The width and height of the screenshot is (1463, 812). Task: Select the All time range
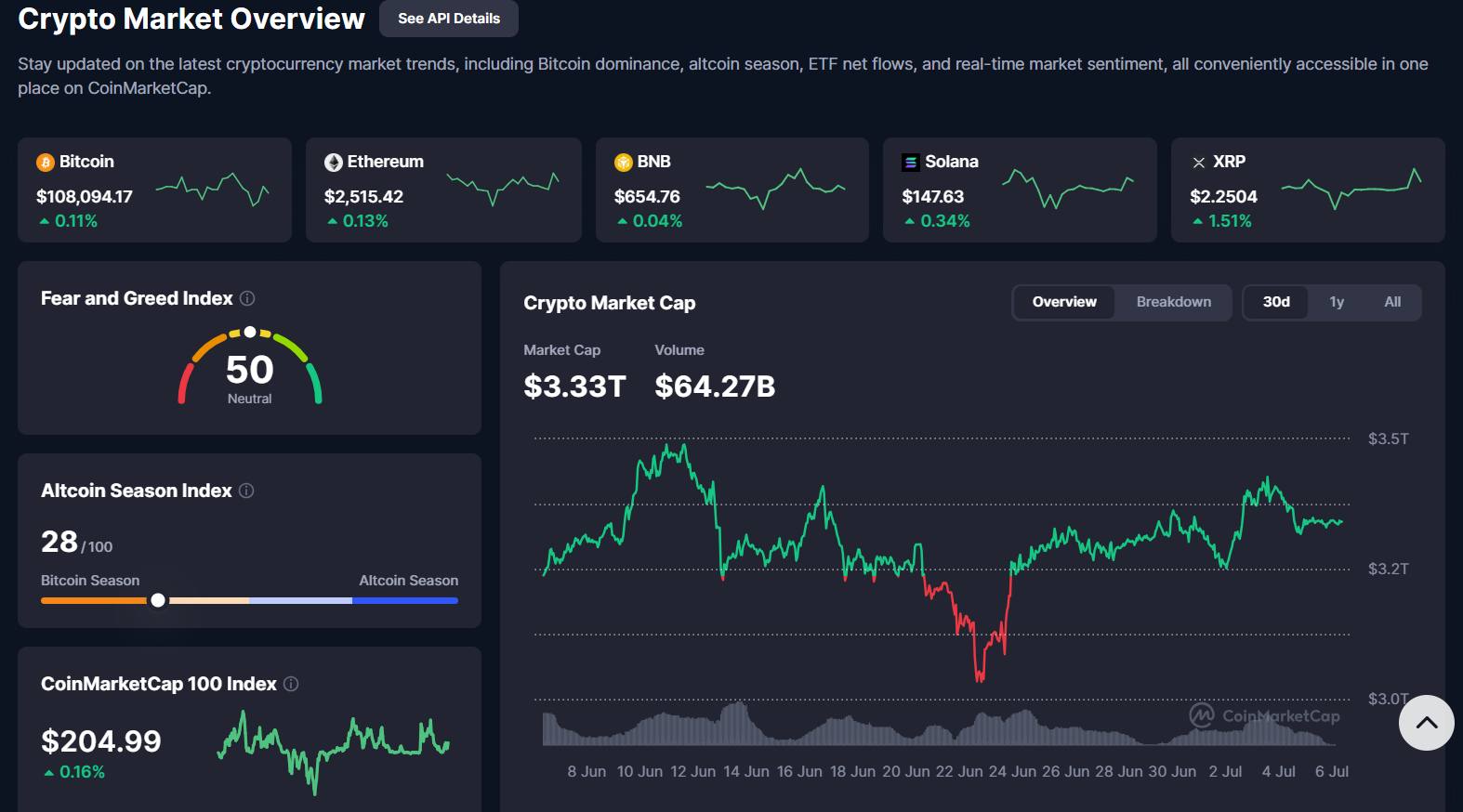tap(1392, 302)
